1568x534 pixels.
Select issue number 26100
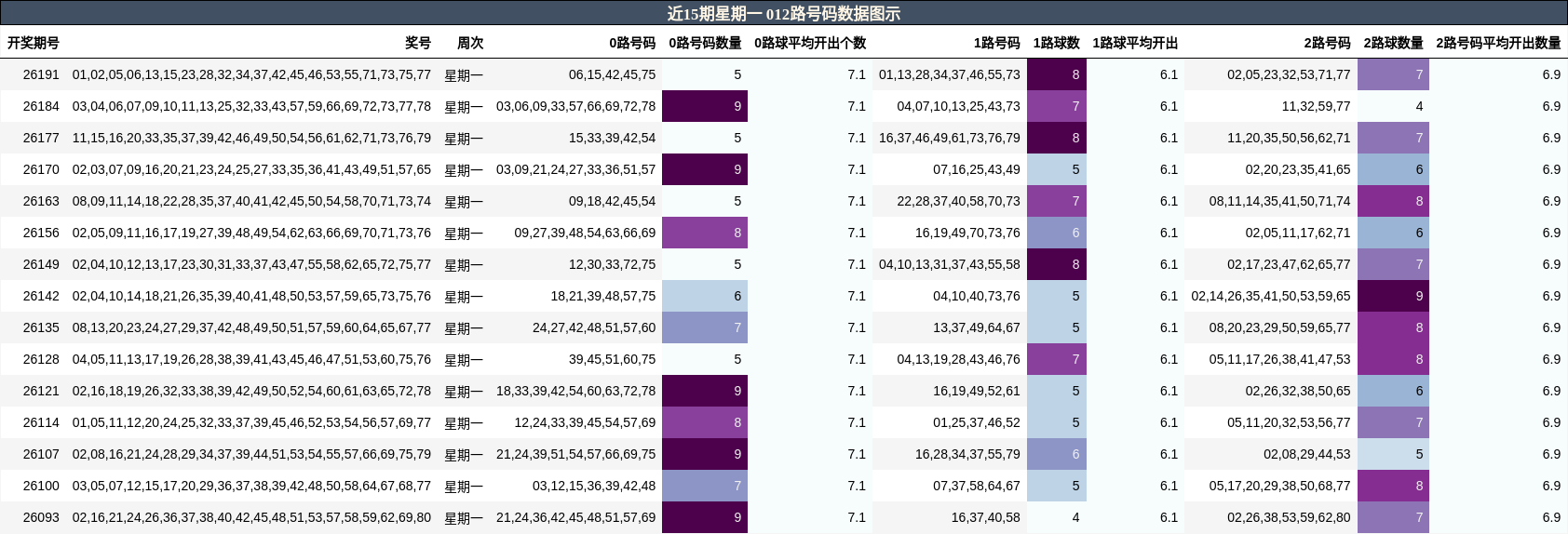[x=41, y=486]
